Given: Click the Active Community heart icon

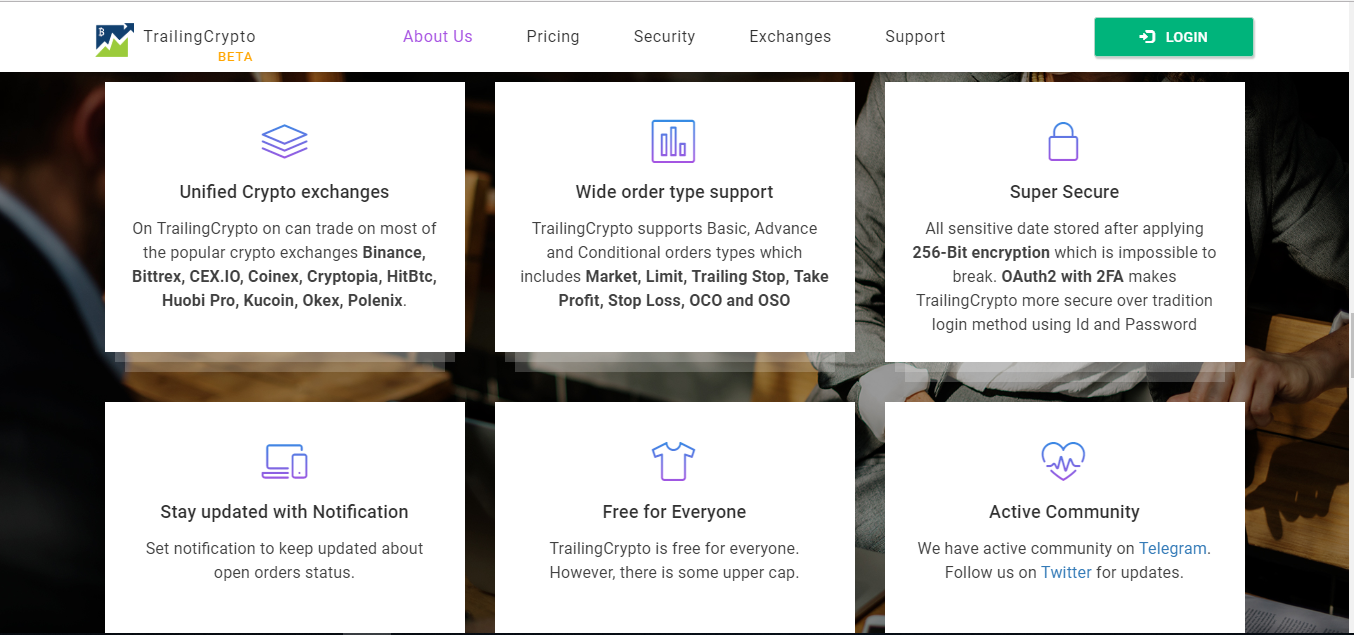Looking at the screenshot, I should pyautogui.click(x=1064, y=461).
